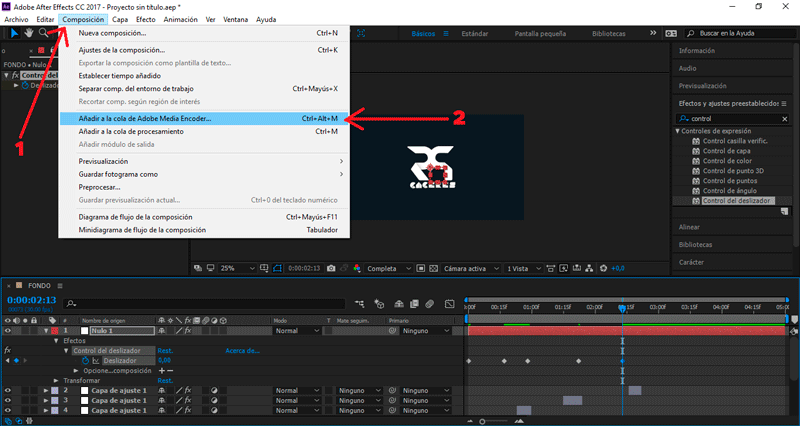800x426 pixels.
Task: Click the Acerca de... link
Action: pyautogui.click(x=242, y=350)
